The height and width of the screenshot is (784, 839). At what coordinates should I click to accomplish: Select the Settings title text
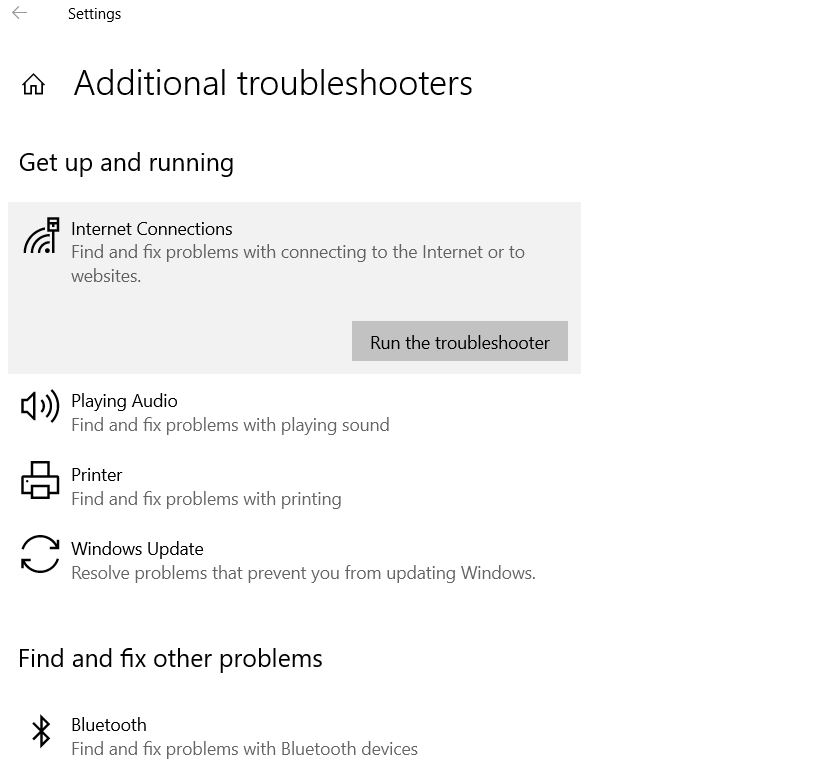point(94,13)
